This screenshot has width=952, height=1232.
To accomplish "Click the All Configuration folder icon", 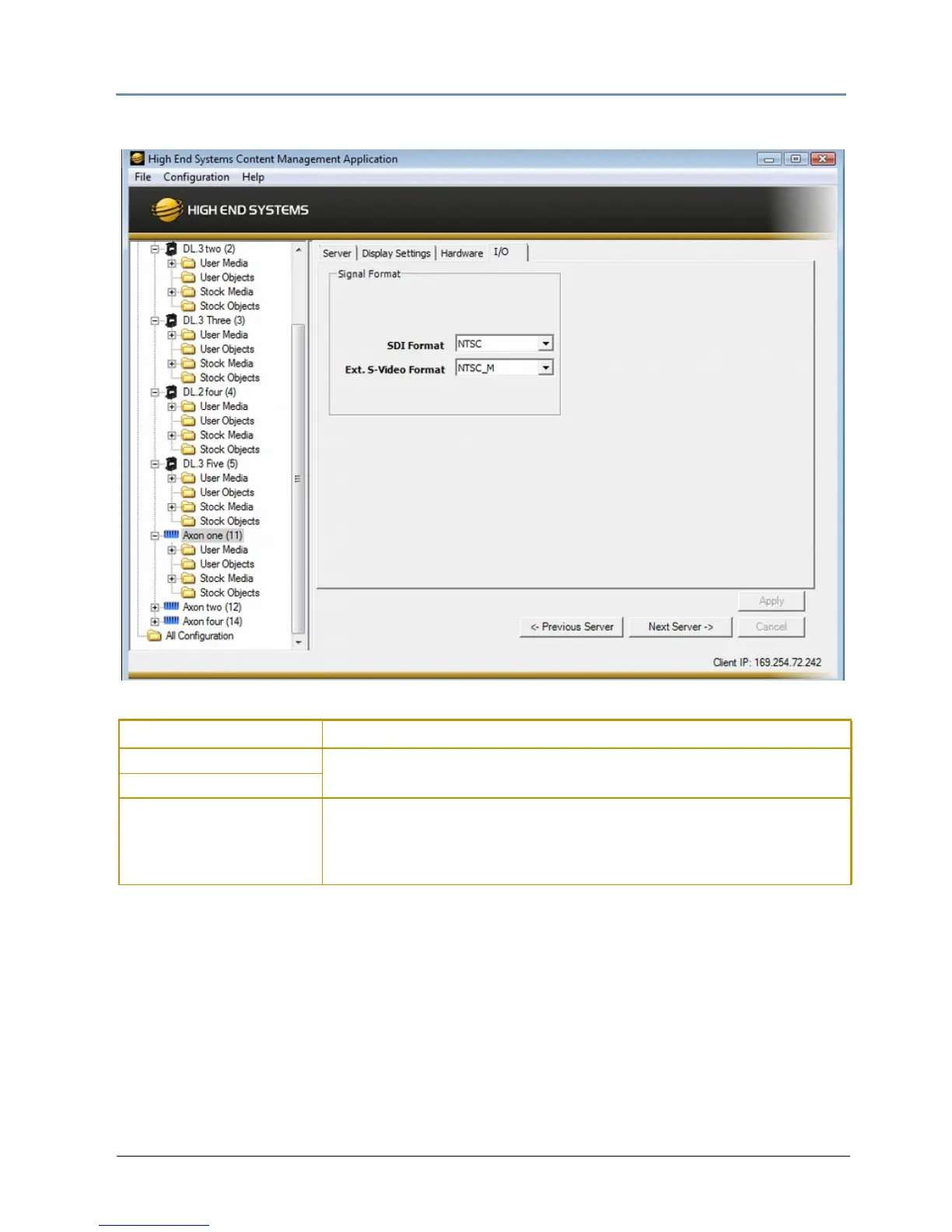I will [154, 636].
